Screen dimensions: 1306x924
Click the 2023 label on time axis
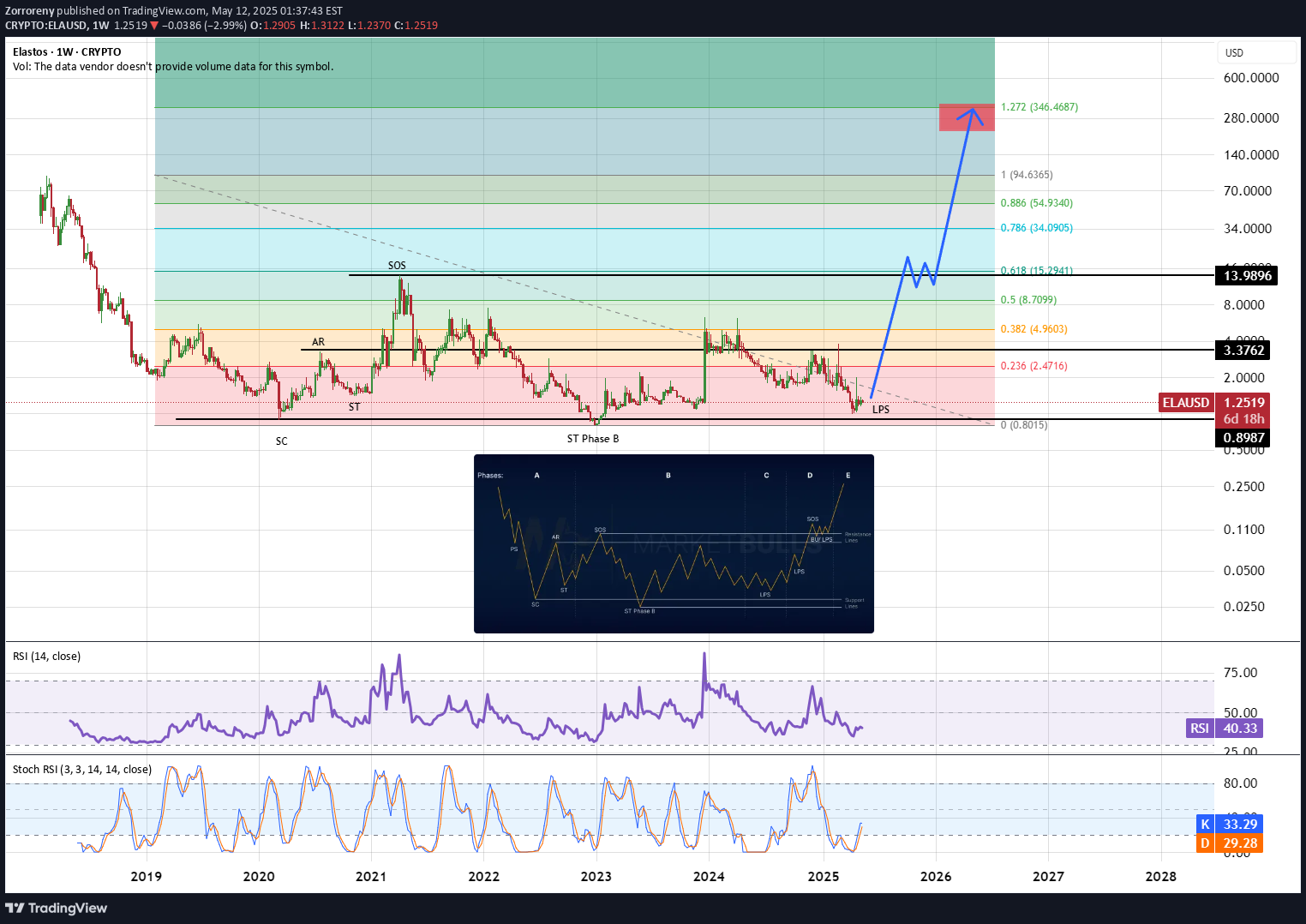(596, 876)
